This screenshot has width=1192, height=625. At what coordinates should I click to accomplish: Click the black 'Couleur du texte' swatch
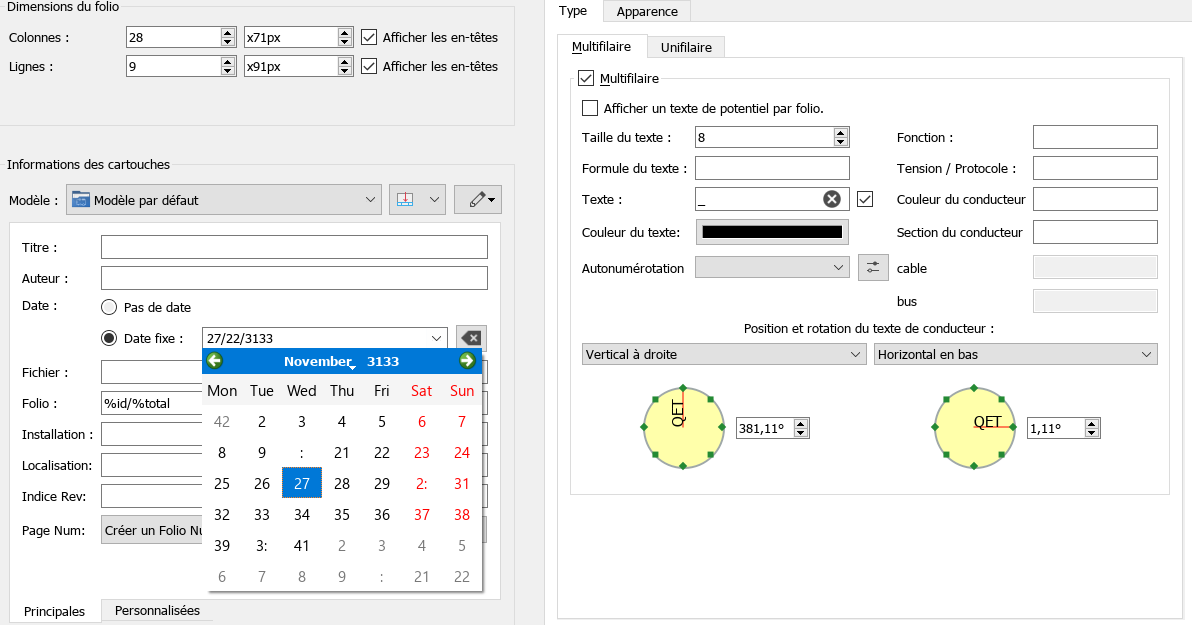[x=771, y=232]
